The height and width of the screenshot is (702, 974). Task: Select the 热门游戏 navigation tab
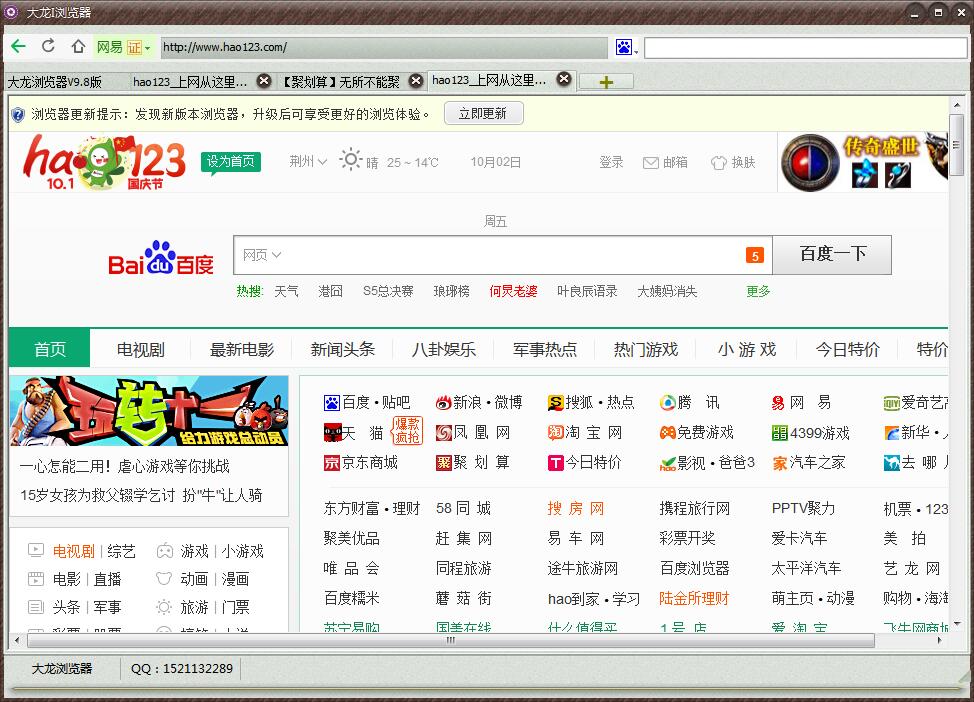coord(646,349)
